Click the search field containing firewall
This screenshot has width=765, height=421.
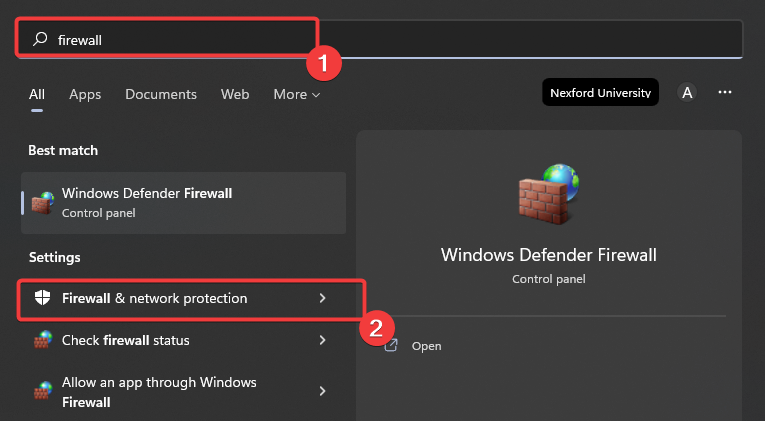(x=380, y=39)
